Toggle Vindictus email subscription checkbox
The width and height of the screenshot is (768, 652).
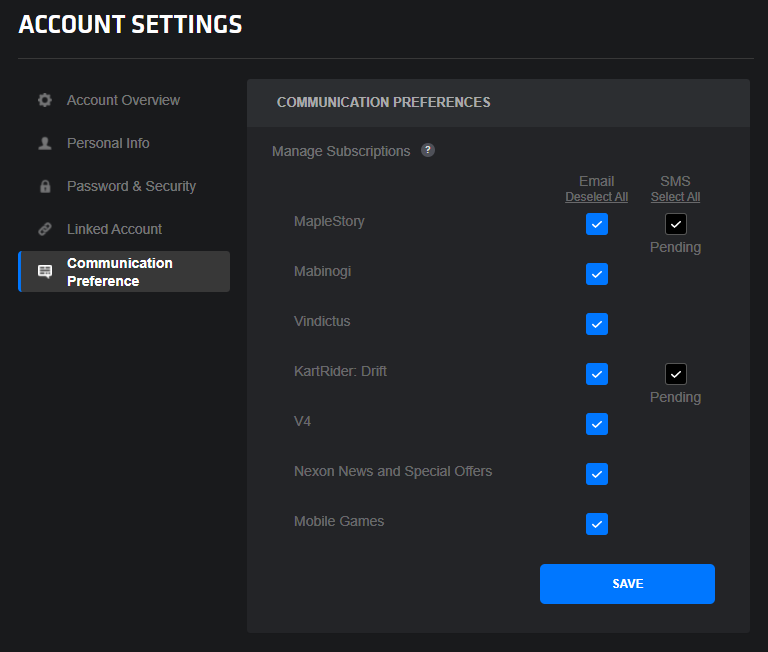point(597,324)
